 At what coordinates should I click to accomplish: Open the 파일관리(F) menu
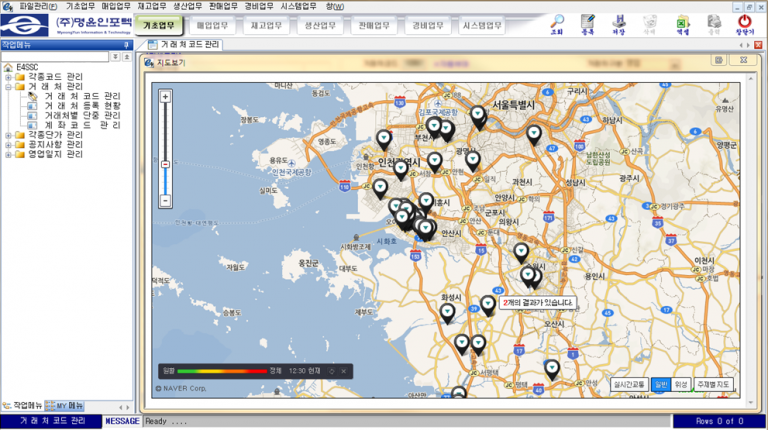(x=38, y=6)
